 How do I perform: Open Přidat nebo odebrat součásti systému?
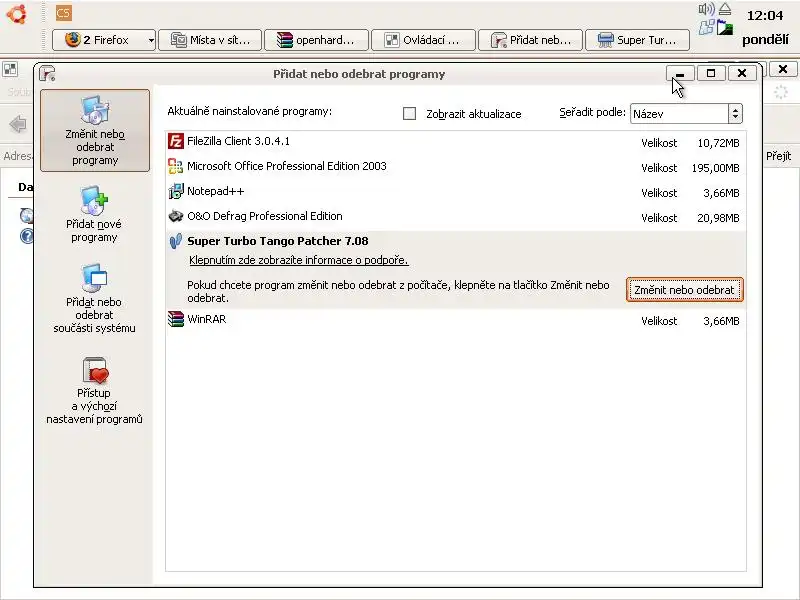click(94, 299)
